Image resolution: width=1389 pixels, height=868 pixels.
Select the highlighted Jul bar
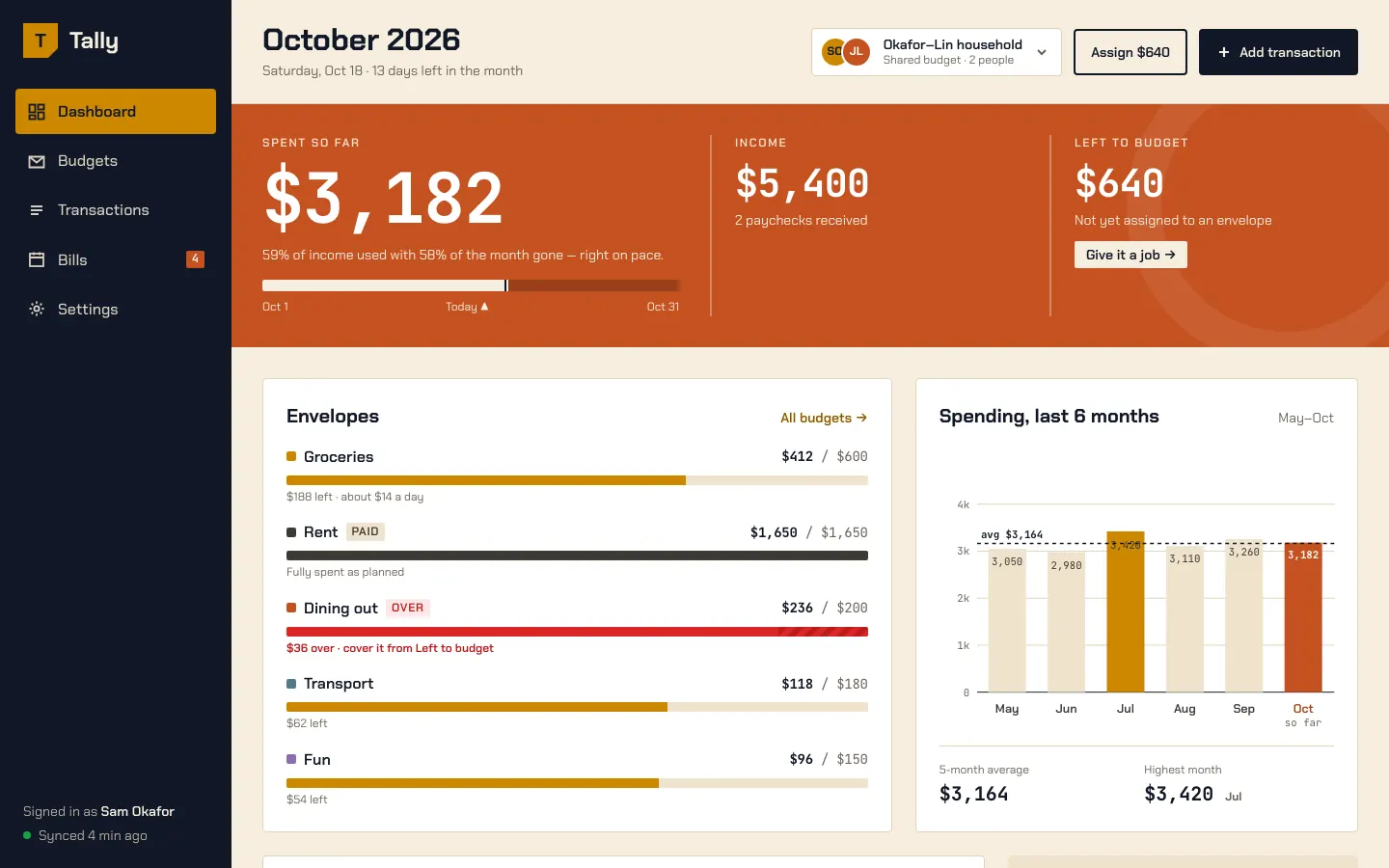[1126, 611]
